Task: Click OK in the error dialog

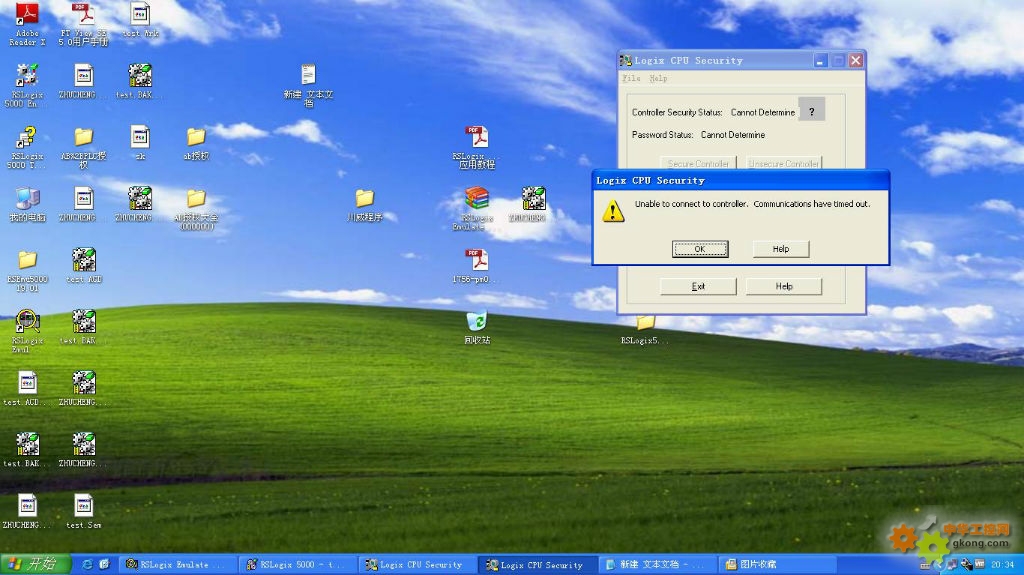Action: (x=700, y=249)
